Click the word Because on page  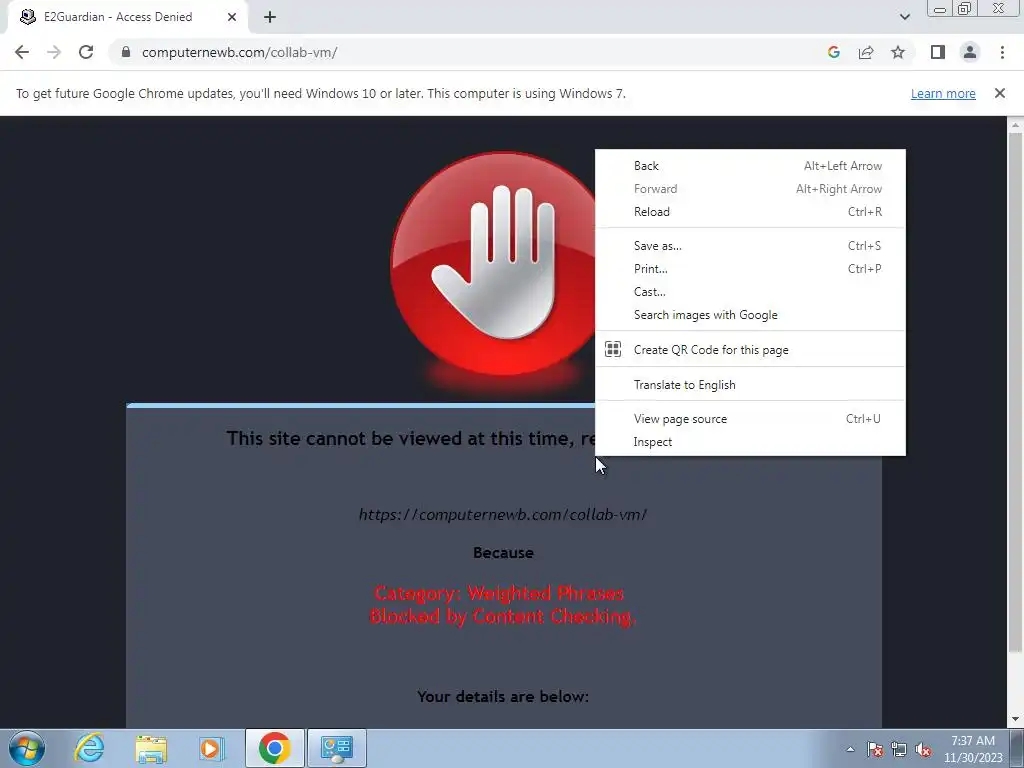[503, 552]
